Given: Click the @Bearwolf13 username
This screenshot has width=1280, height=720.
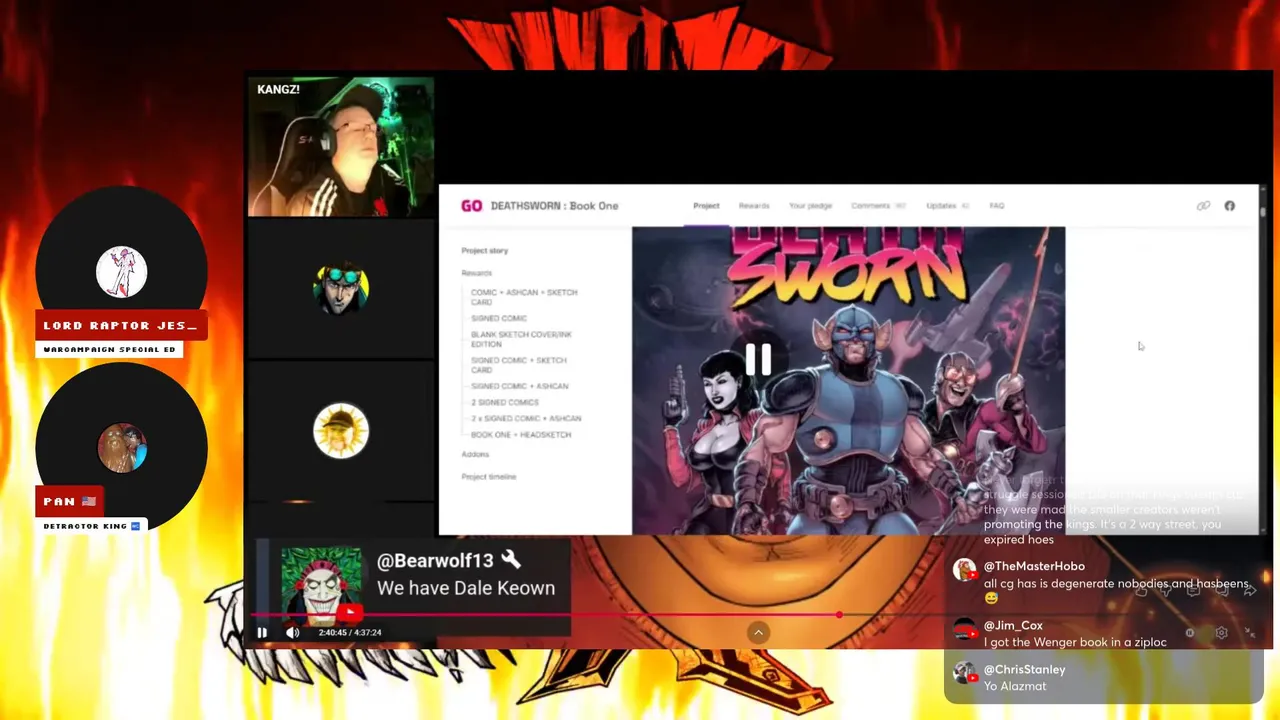Looking at the screenshot, I should pyautogui.click(x=435, y=561).
